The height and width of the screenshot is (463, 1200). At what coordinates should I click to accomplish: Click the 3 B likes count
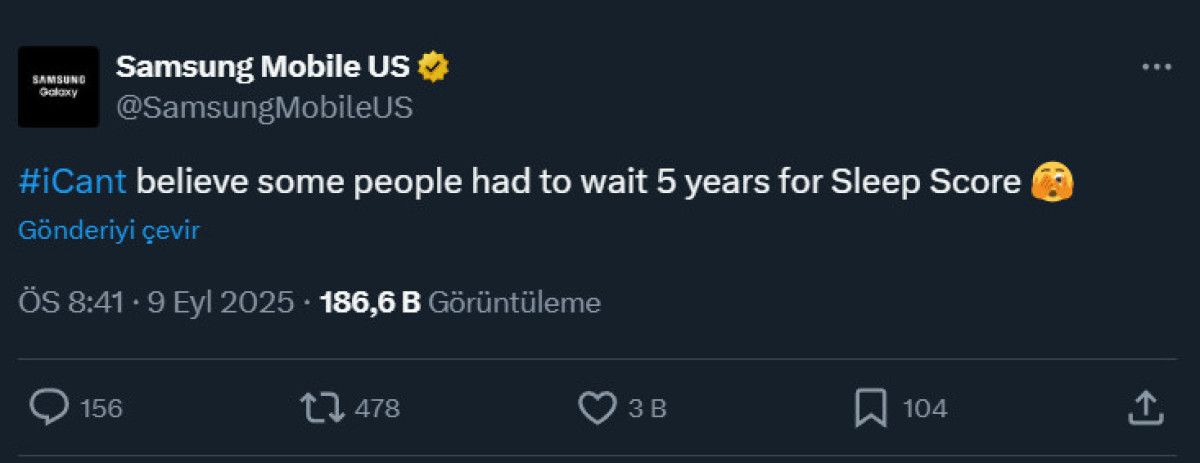tap(650, 409)
